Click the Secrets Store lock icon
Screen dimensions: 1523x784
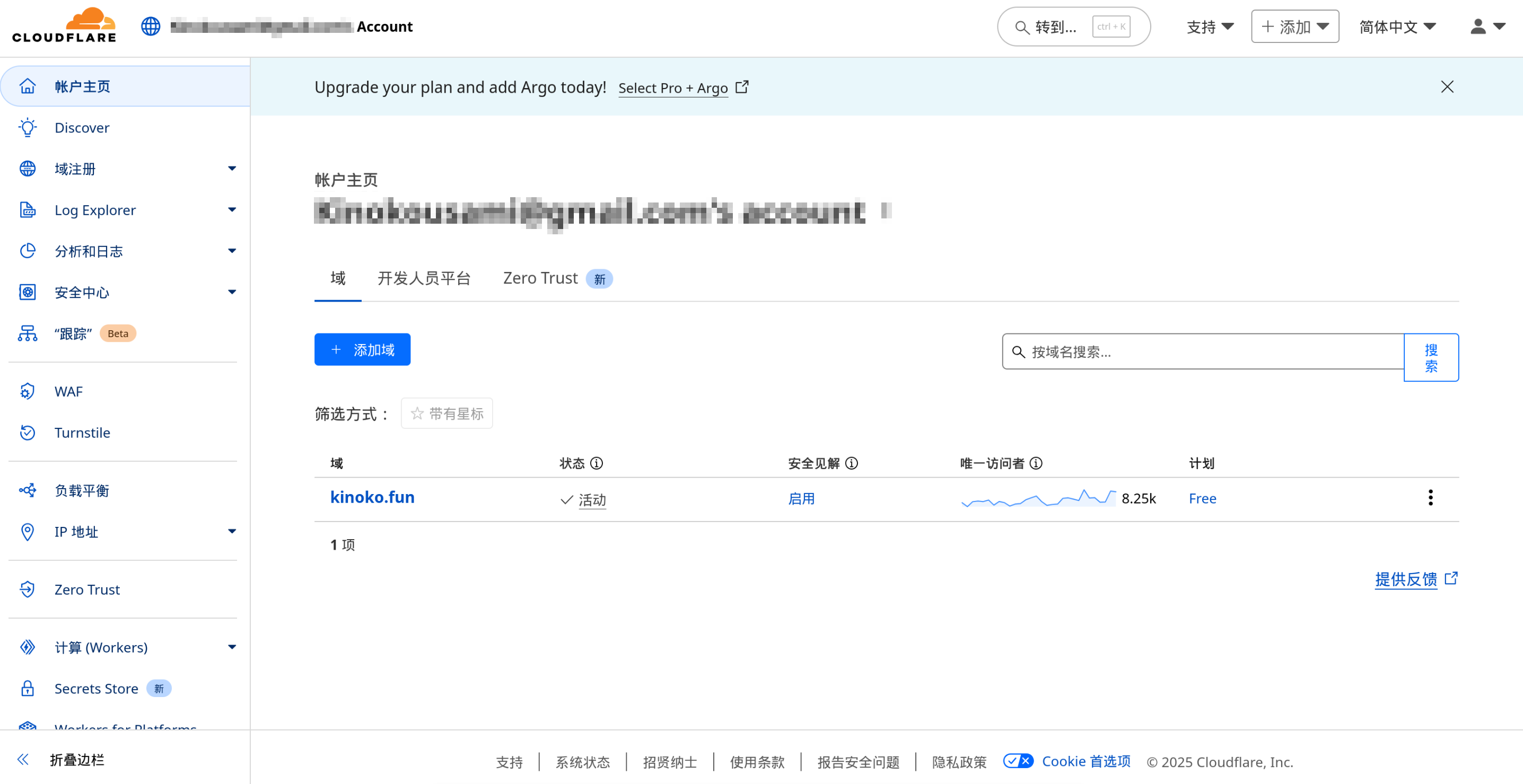[27, 688]
